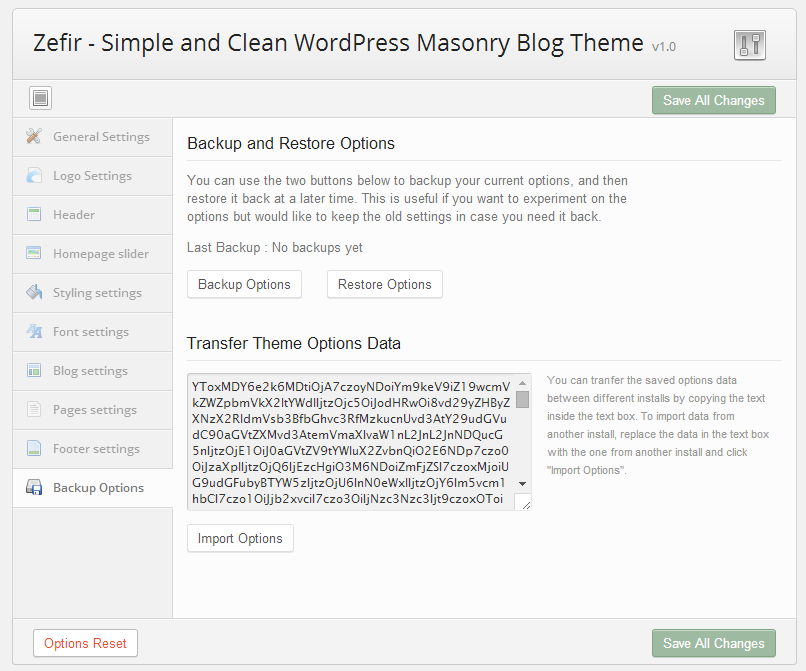Click the General Settings wrench icon
Screen dimensions: 806x671
[34, 137]
